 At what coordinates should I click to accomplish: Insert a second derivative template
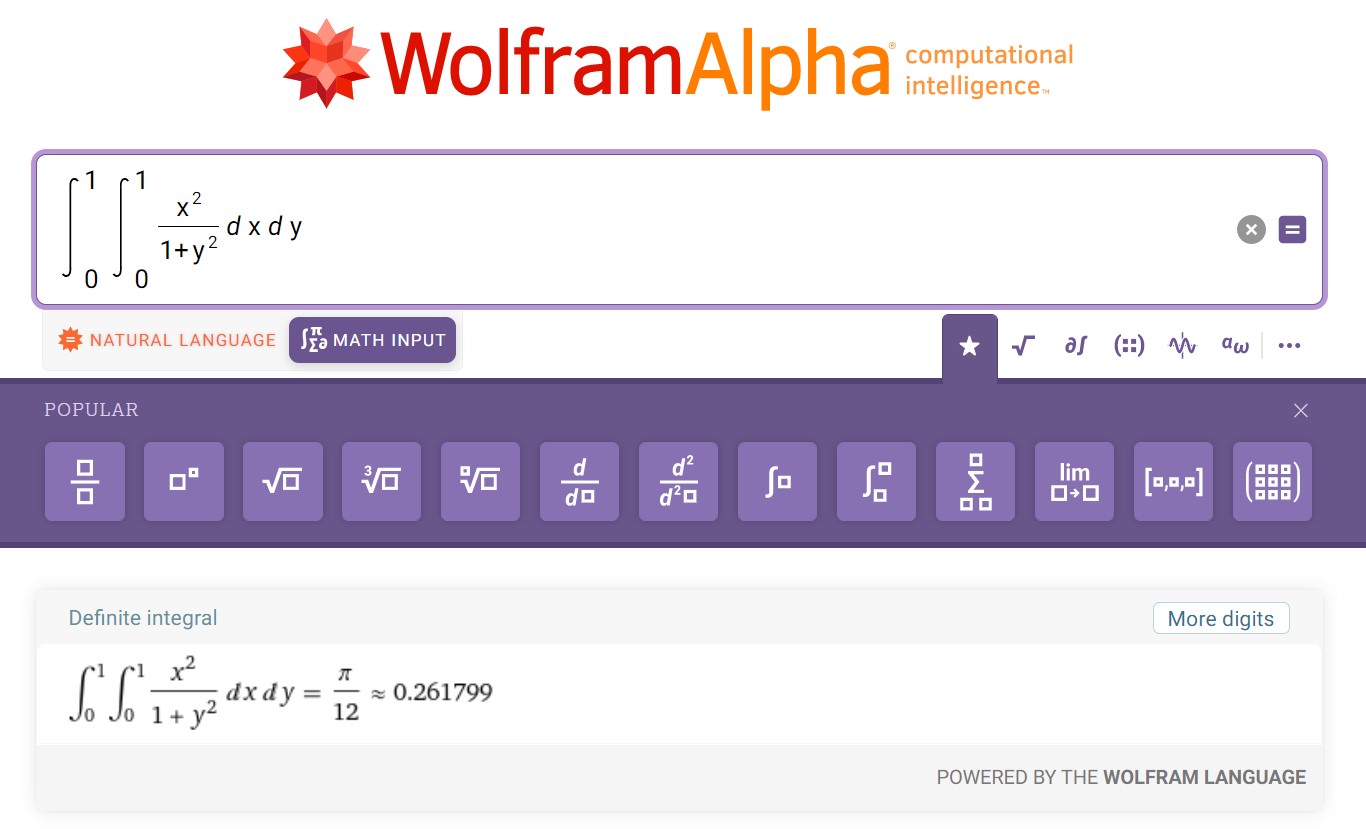[x=679, y=482]
